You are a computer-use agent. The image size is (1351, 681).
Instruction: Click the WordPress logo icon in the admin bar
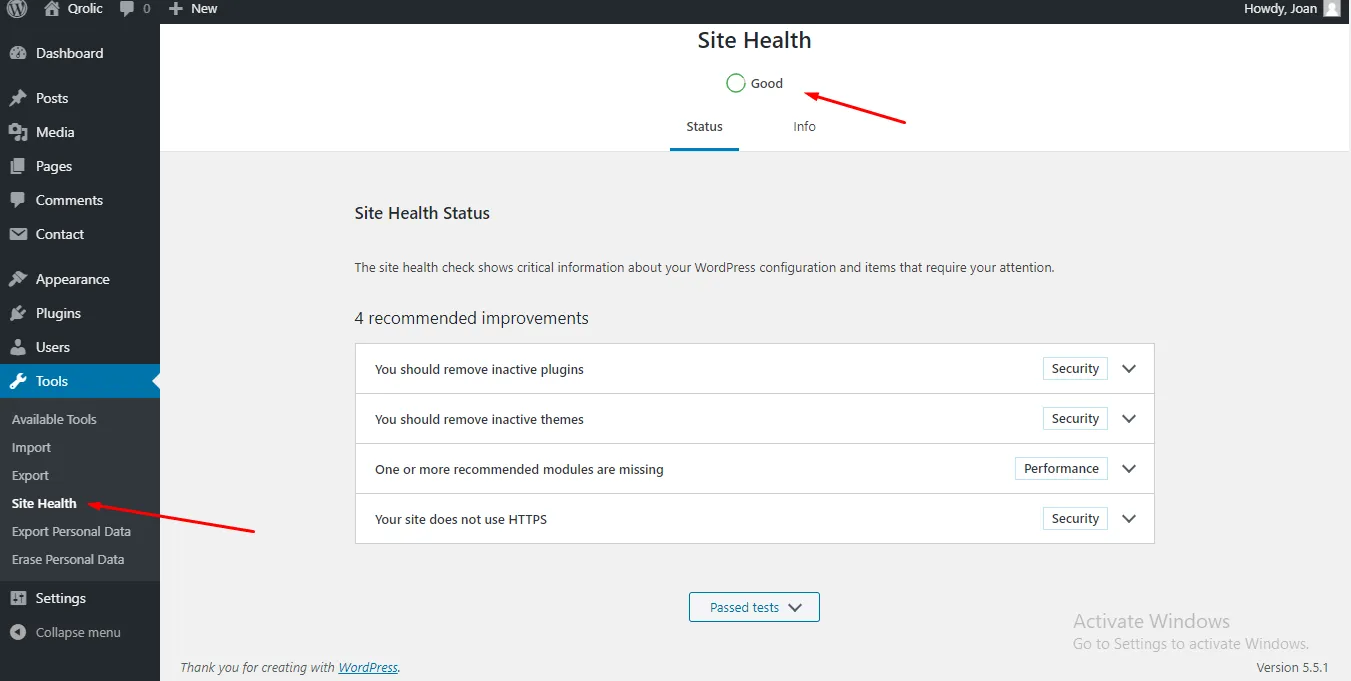coord(17,9)
